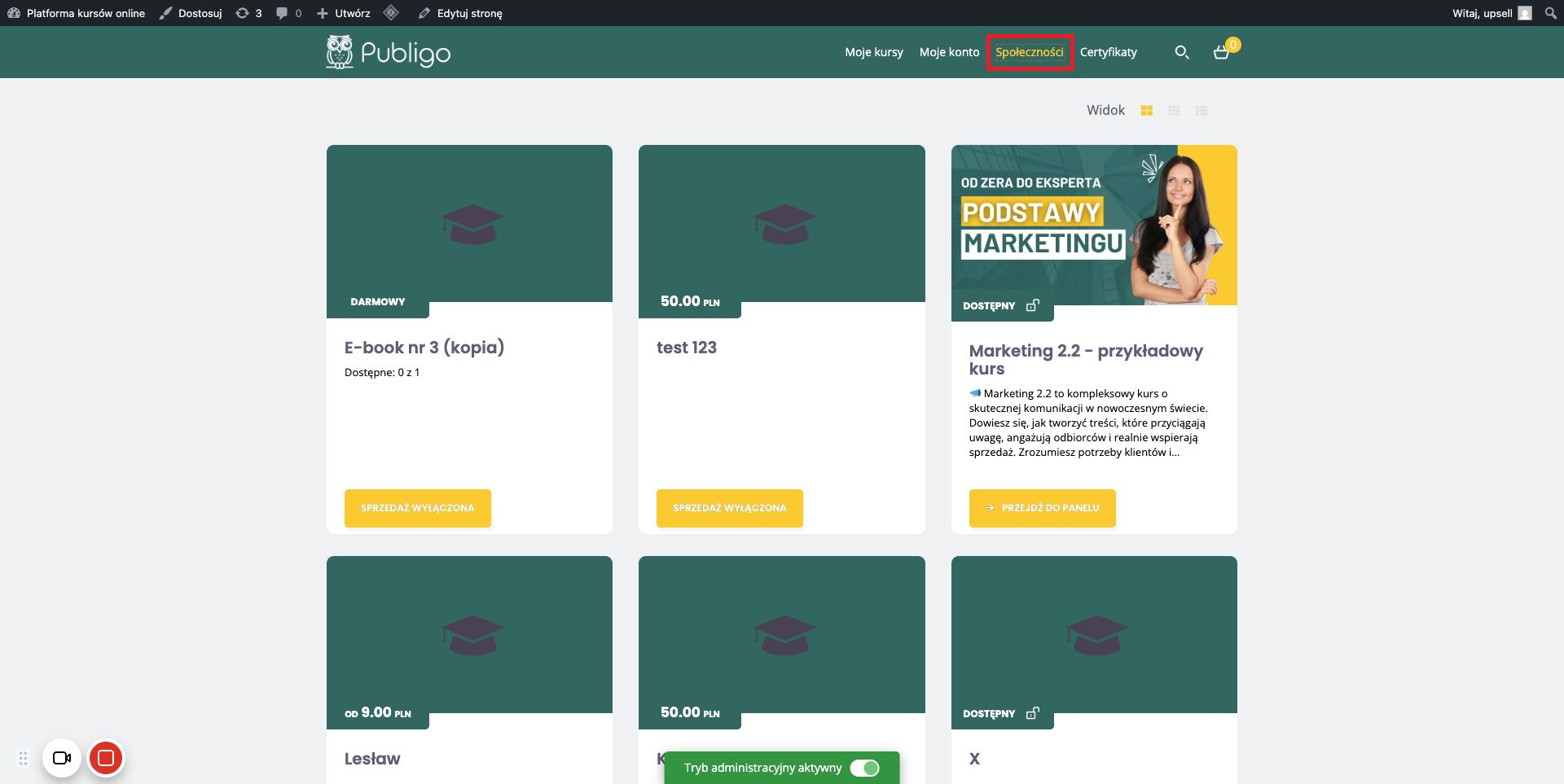The height and width of the screenshot is (784, 1564).
Task: Switch to list view layout
Action: pyautogui.click(x=1201, y=111)
